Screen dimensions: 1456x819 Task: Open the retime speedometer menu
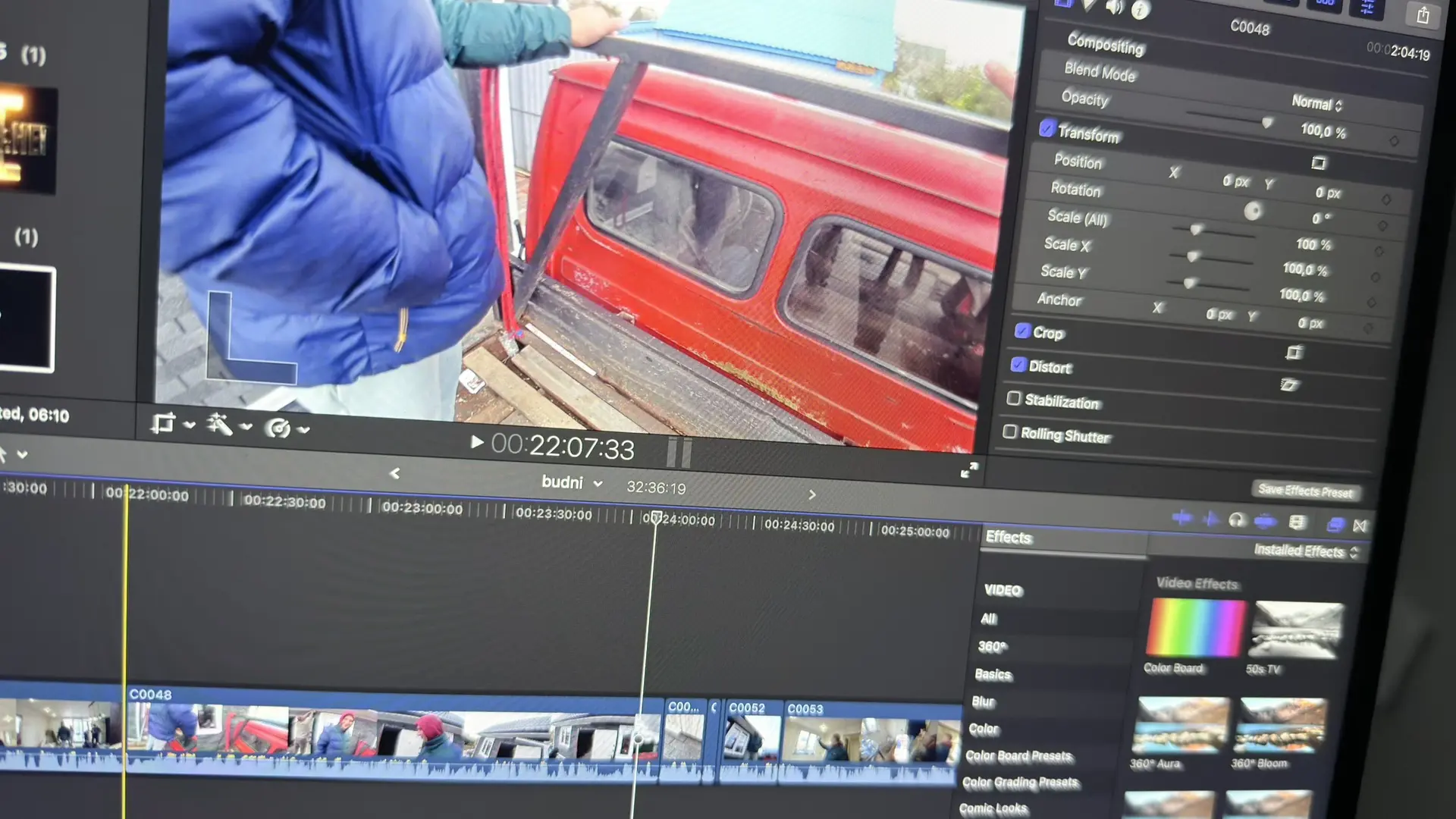pyautogui.click(x=278, y=428)
